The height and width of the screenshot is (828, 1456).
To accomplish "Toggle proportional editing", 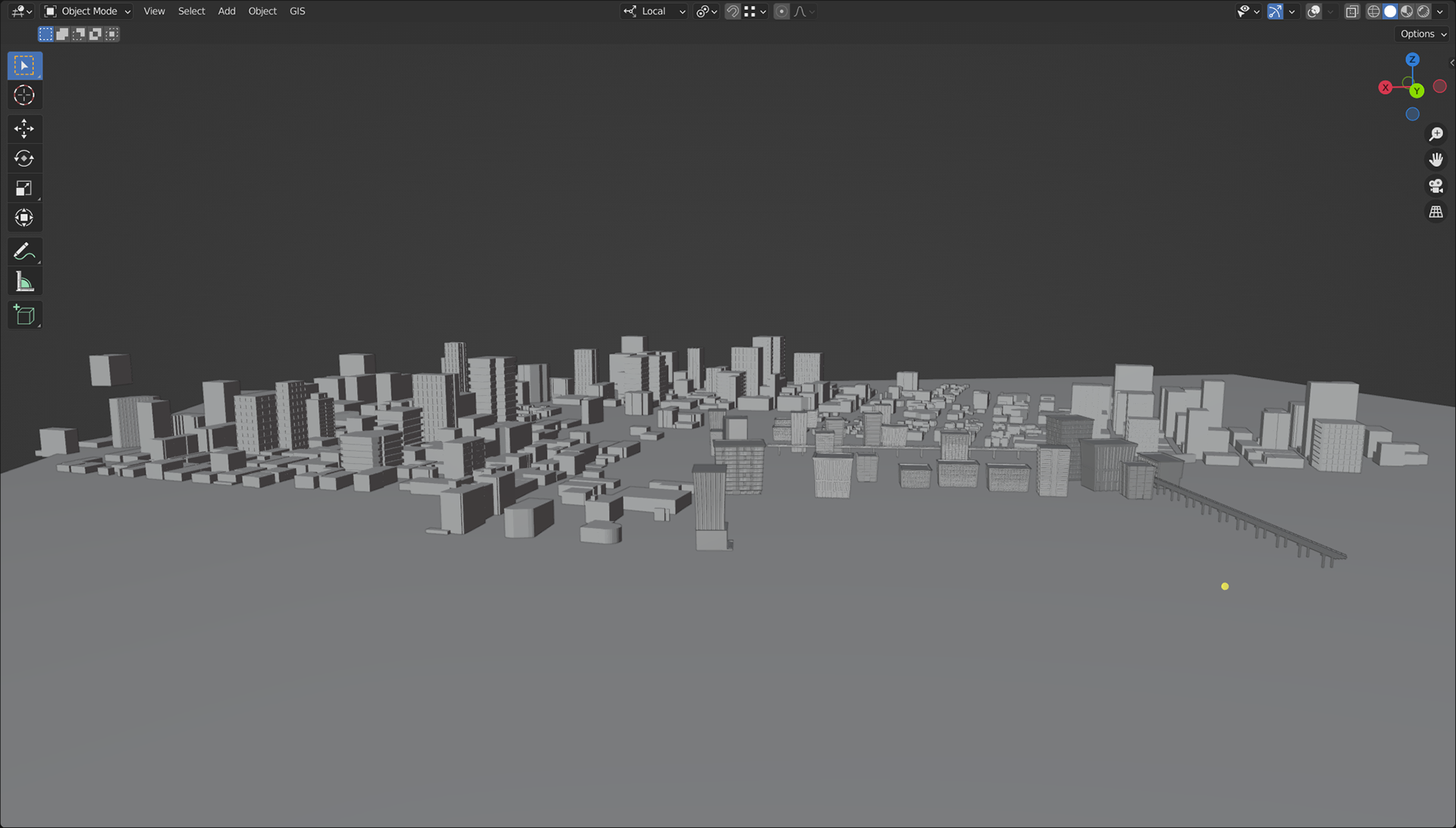I will (780, 11).
